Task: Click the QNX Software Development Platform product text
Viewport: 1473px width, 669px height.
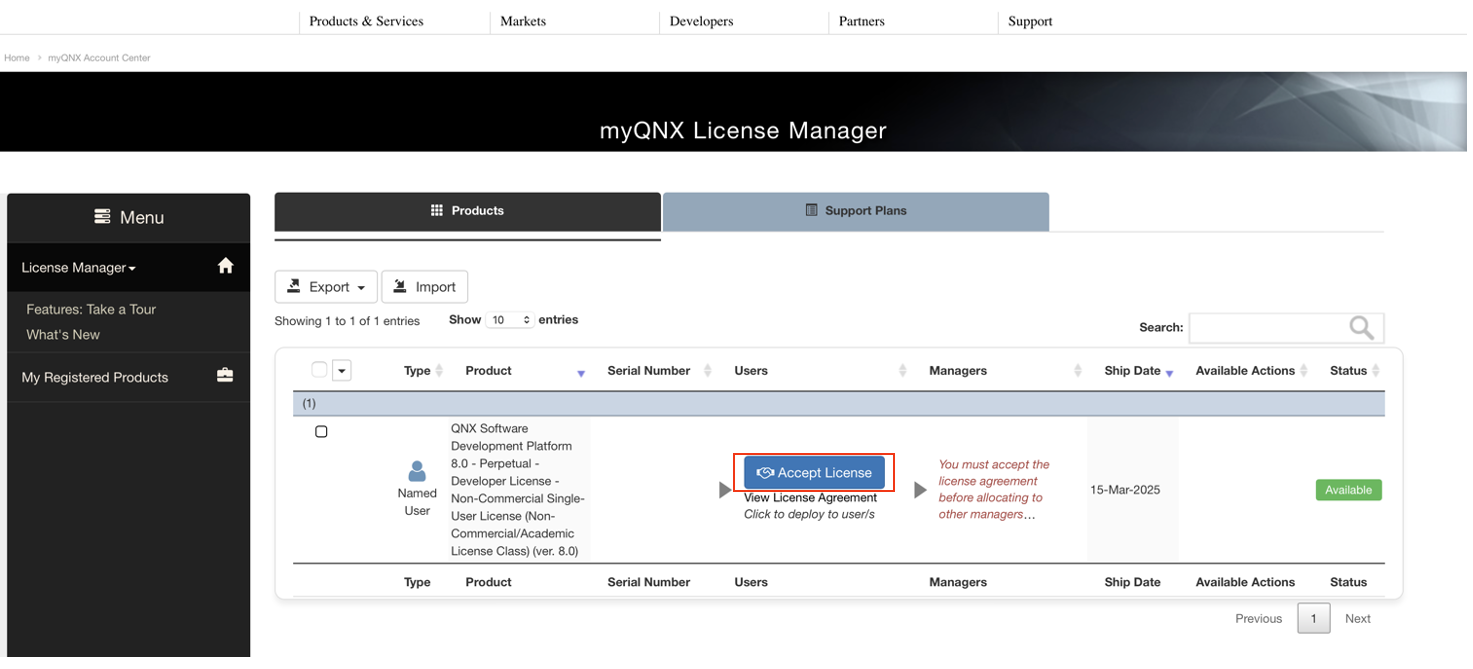Action: point(518,490)
